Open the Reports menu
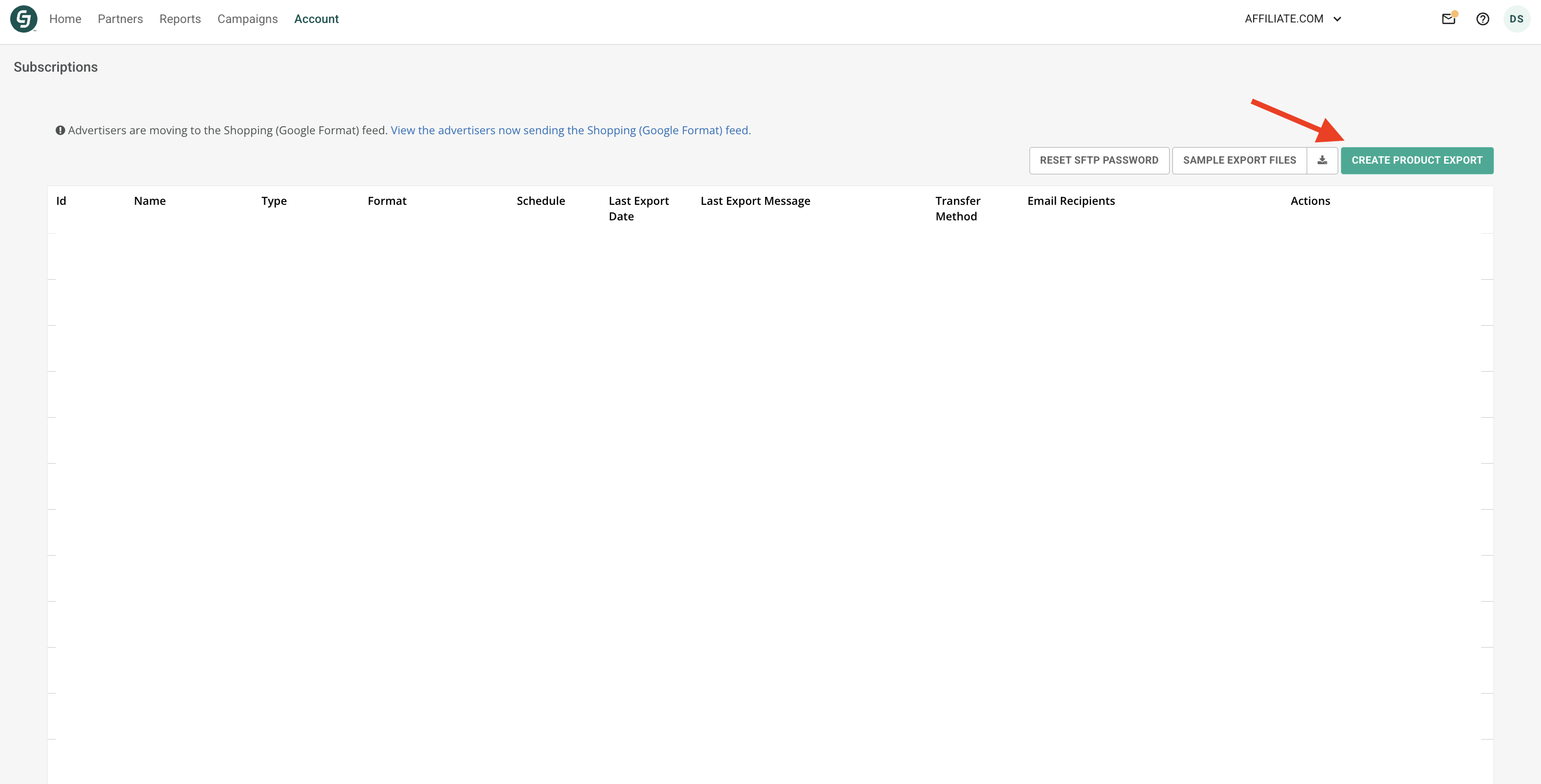This screenshot has width=1541, height=784. tap(180, 19)
